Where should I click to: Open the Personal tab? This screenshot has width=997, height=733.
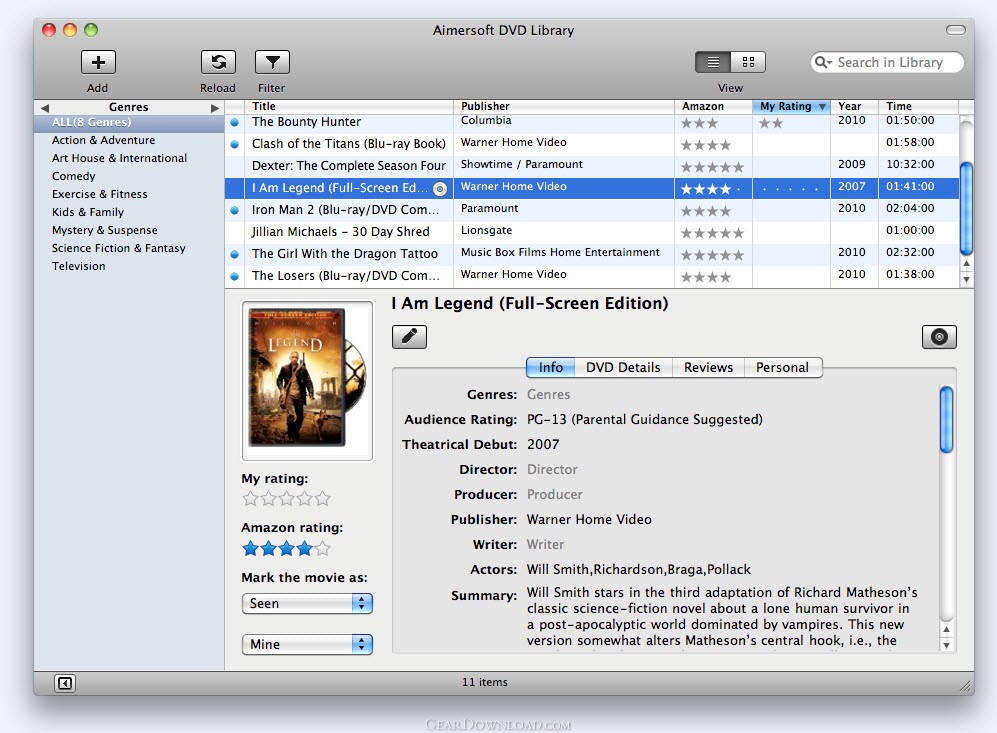click(x=783, y=367)
